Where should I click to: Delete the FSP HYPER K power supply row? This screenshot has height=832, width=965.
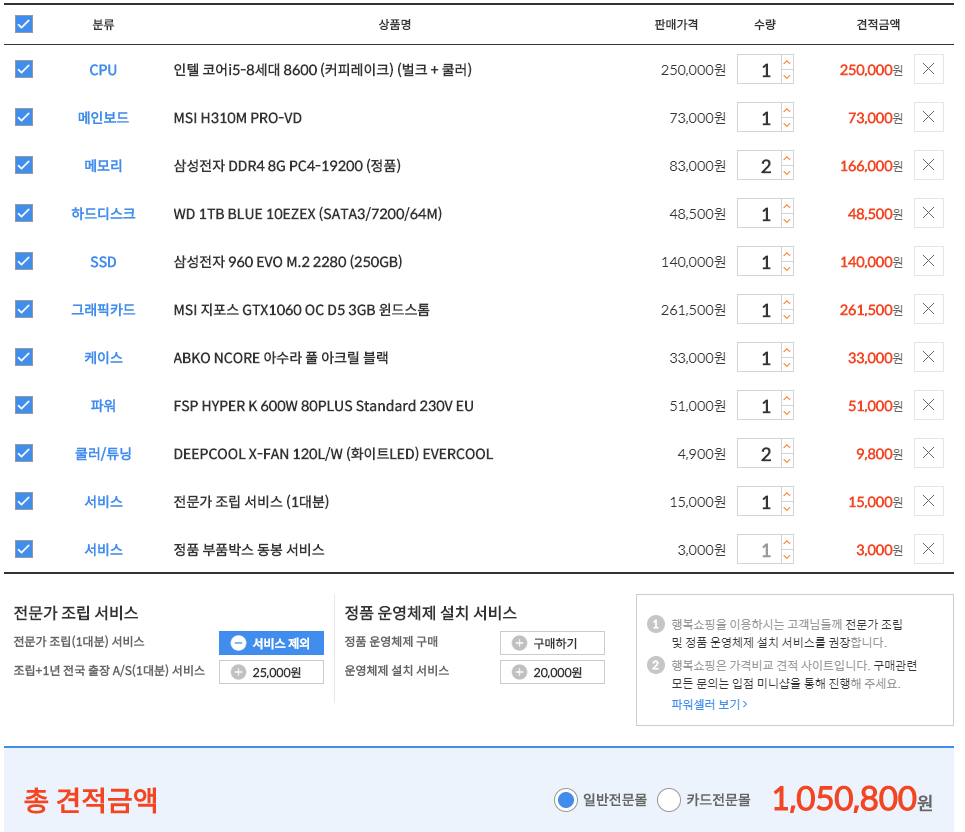(x=928, y=405)
